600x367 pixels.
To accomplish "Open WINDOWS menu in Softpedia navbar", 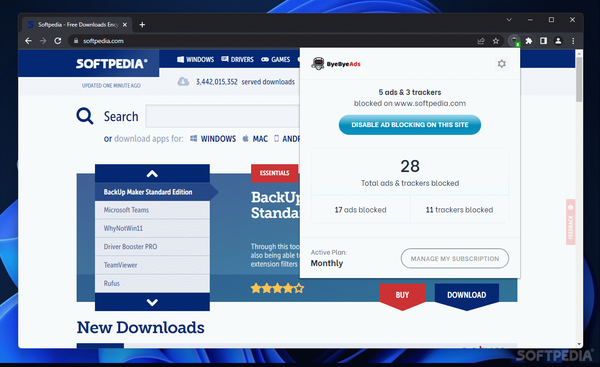I will coord(196,59).
